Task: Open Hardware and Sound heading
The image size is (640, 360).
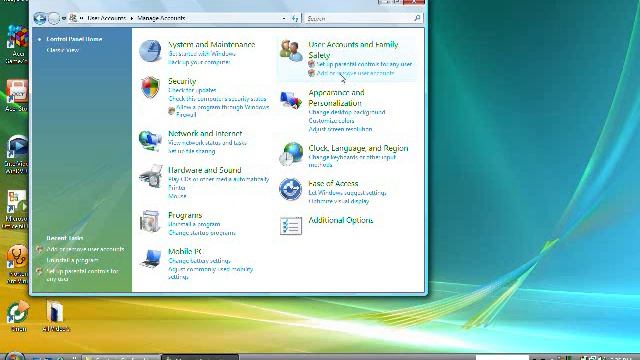Action: [x=204, y=170]
